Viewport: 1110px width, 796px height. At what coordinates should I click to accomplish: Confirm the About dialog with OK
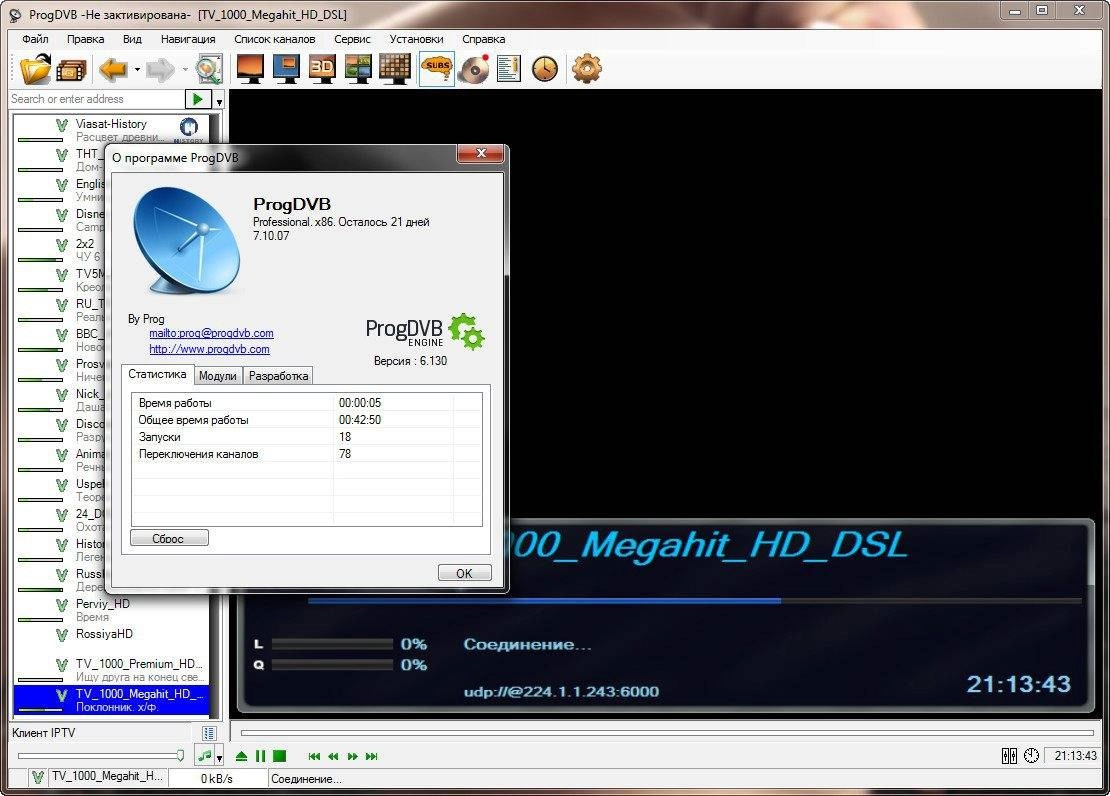[464, 573]
